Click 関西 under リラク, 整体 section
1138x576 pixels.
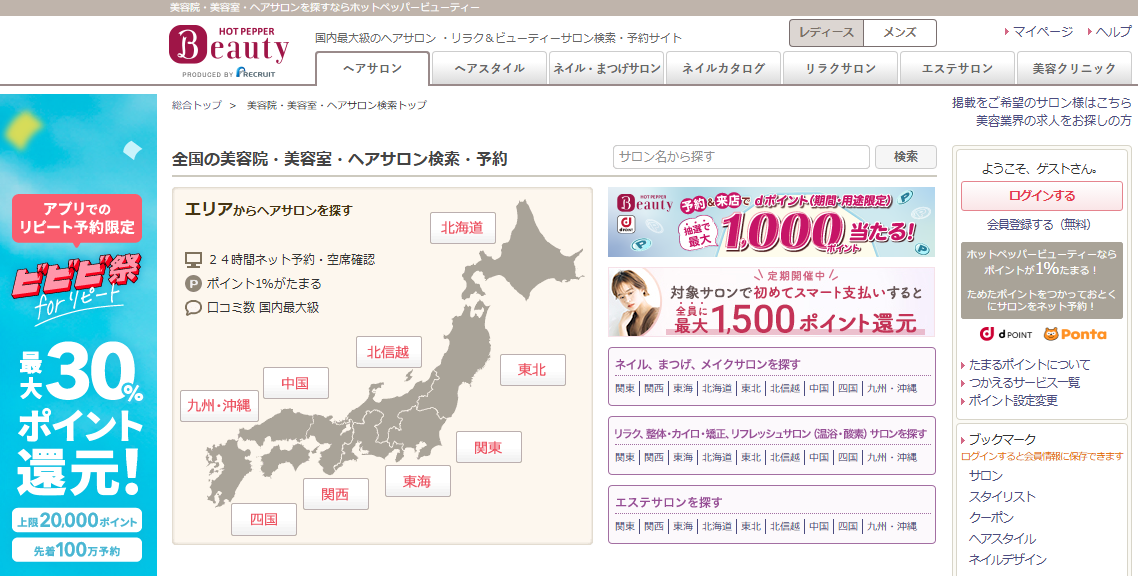coord(654,458)
